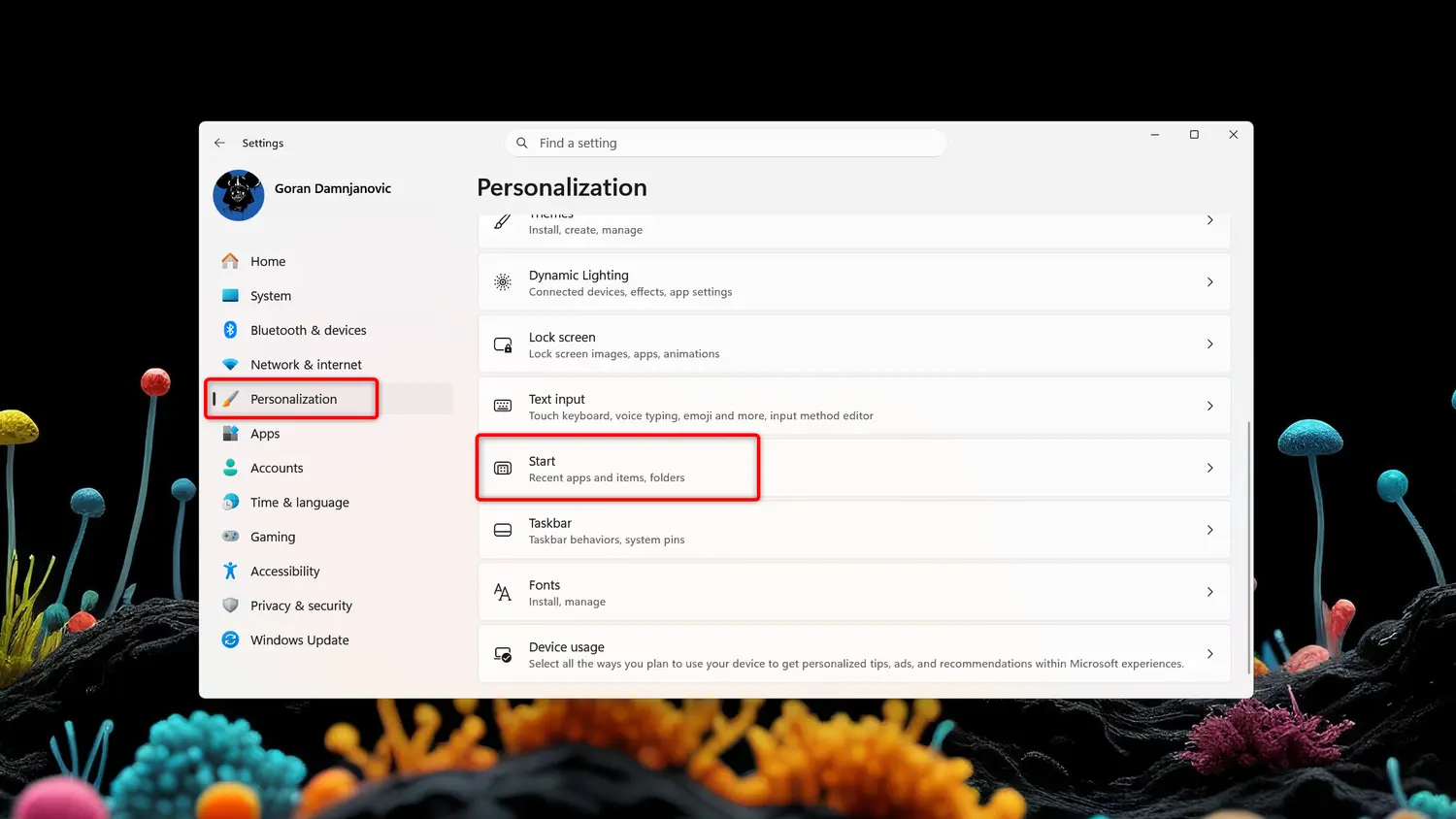Click the search magnifier icon
The image size is (1456, 819).
522,143
